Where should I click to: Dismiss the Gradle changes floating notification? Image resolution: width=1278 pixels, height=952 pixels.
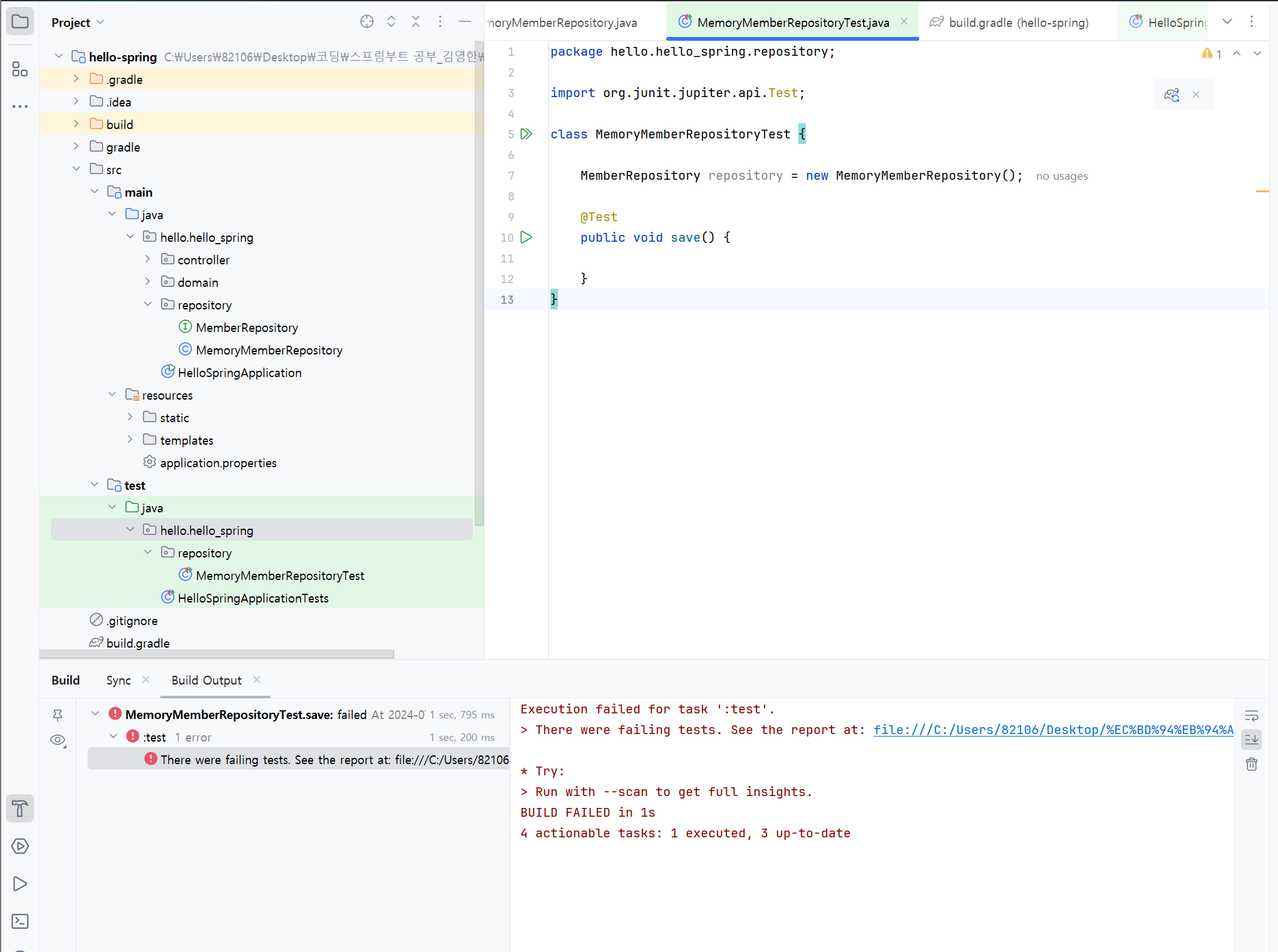1196,95
